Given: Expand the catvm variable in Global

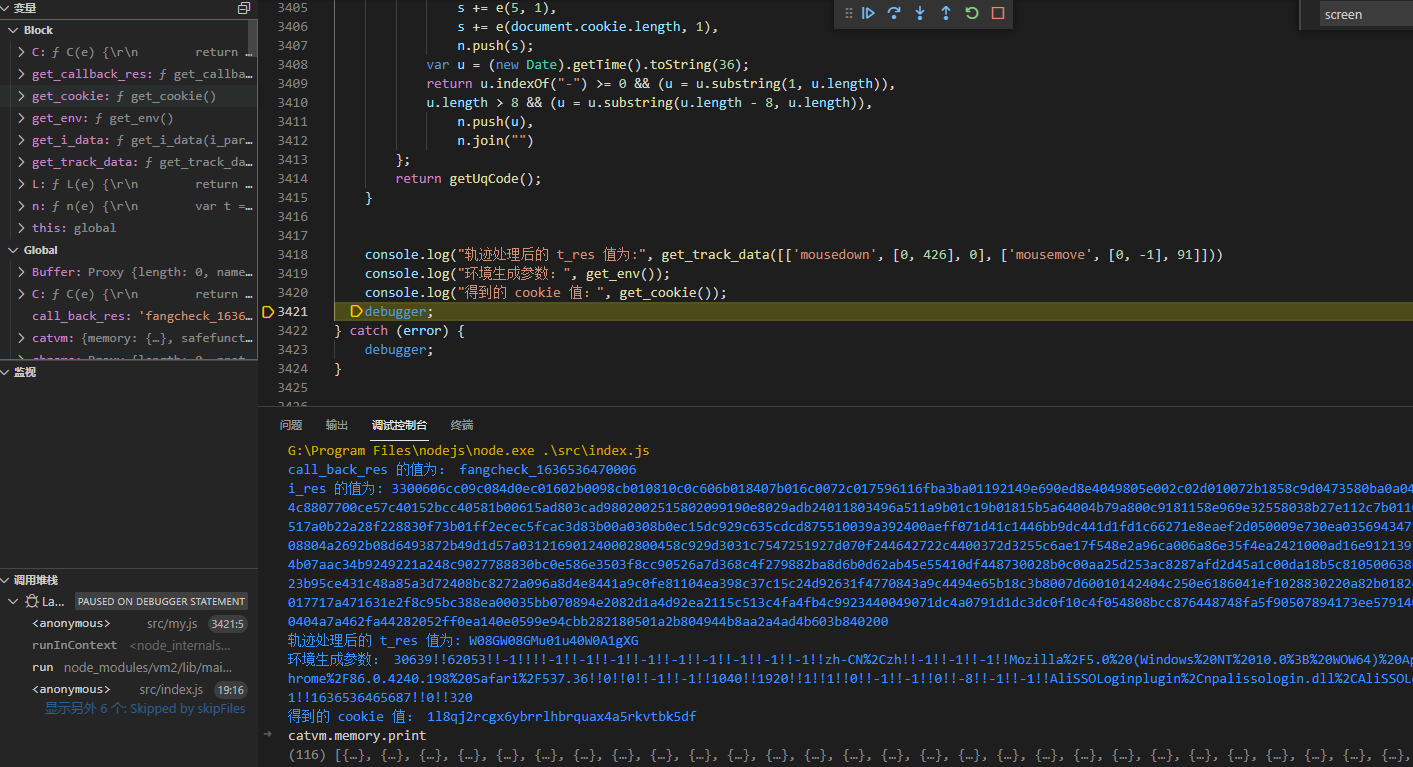Looking at the screenshot, I should 22,338.
